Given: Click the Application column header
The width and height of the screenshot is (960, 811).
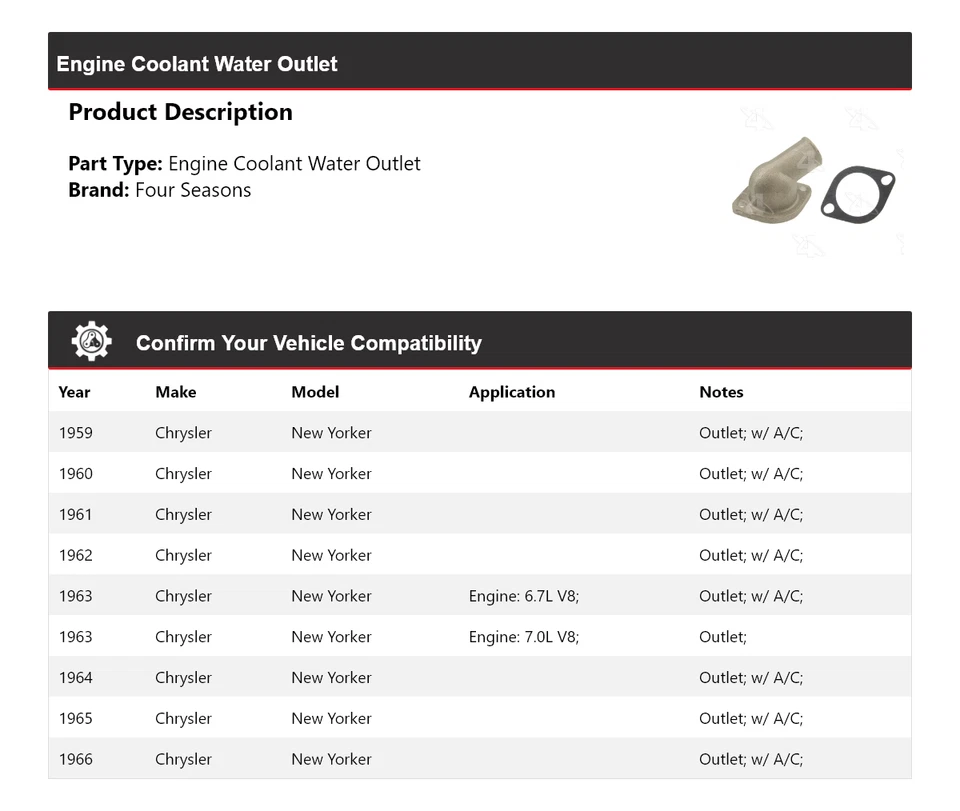Looking at the screenshot, I should pyautogui.click(x=511, y=392).
